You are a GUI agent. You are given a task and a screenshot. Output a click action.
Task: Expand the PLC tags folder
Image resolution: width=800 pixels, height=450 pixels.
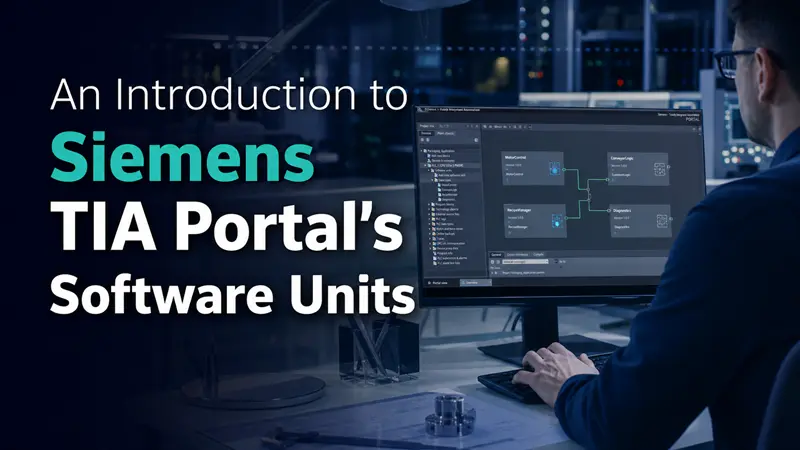pyautogui.click(x=430, y=219)
